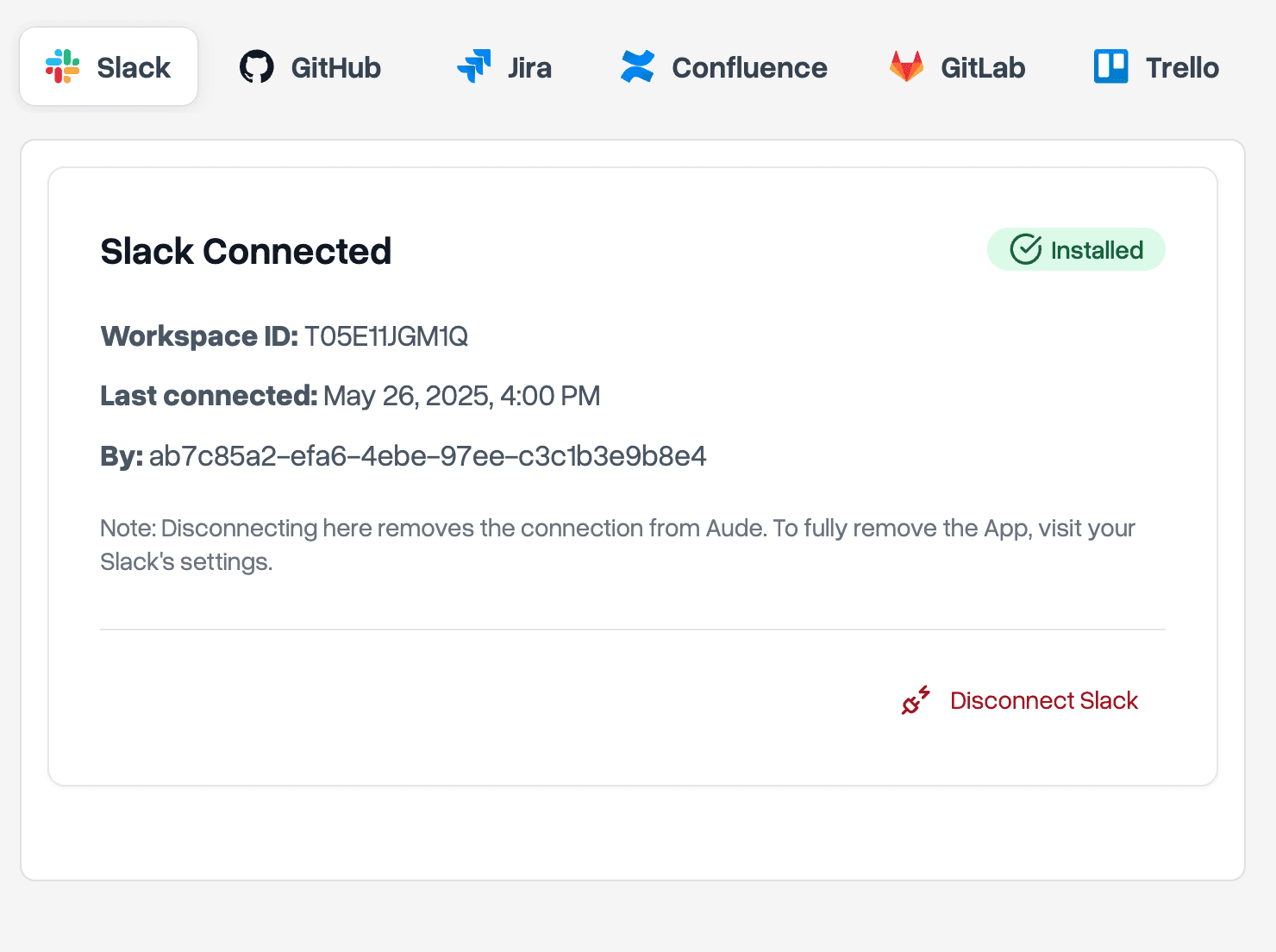Click the green checkmark in Installed badge

pyautogui.click(x=1026, y=249)
